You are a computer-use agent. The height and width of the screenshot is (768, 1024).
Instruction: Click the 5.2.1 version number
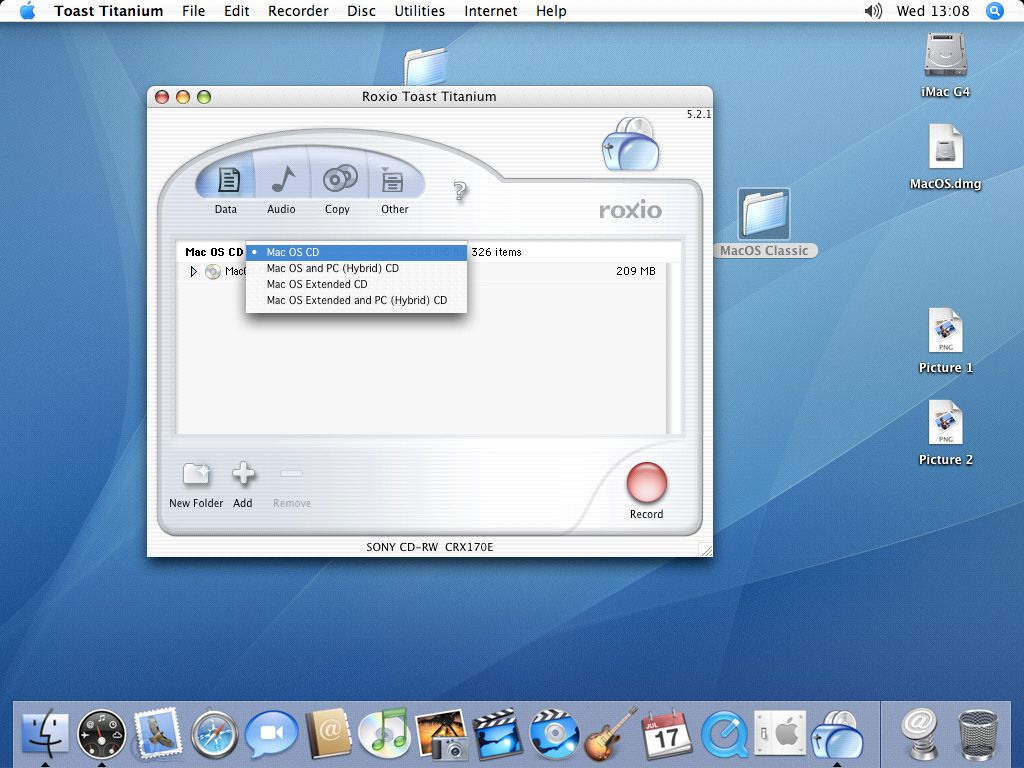point(698,114)
